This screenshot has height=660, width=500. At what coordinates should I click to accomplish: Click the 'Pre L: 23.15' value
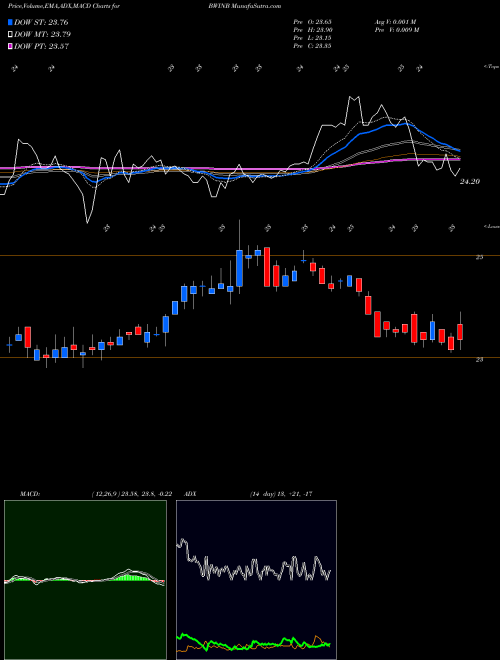pyautogui.click(x=312, y=38)
